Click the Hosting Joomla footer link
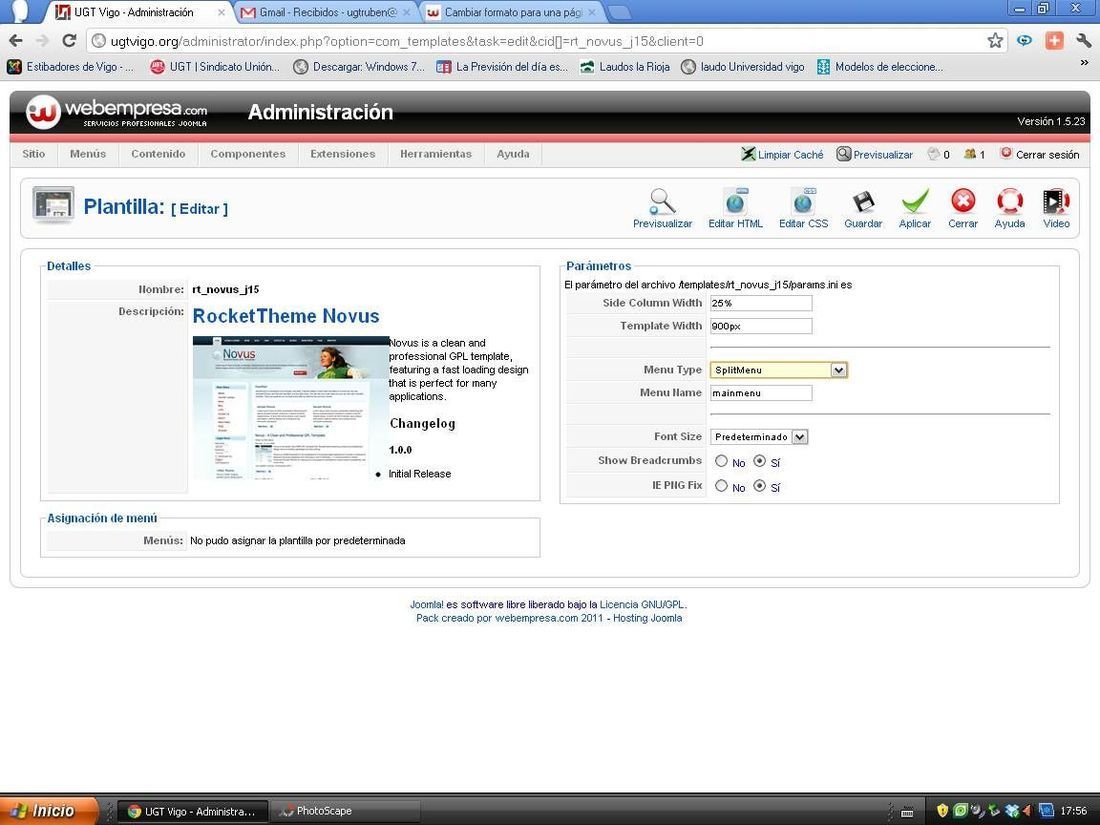Image resolution: width=1100 pixels, height=825 pixels. (x=648, y=618)
